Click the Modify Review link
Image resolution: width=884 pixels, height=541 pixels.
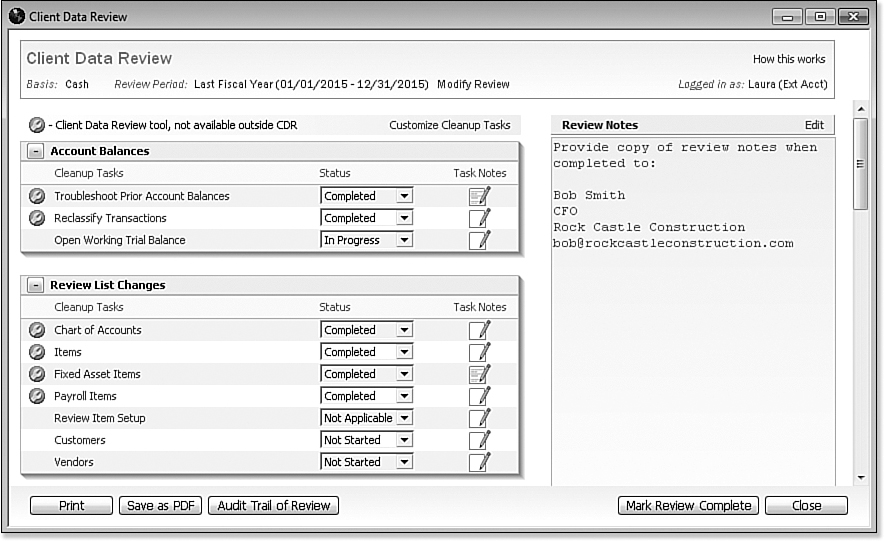(x=473, y=84)
